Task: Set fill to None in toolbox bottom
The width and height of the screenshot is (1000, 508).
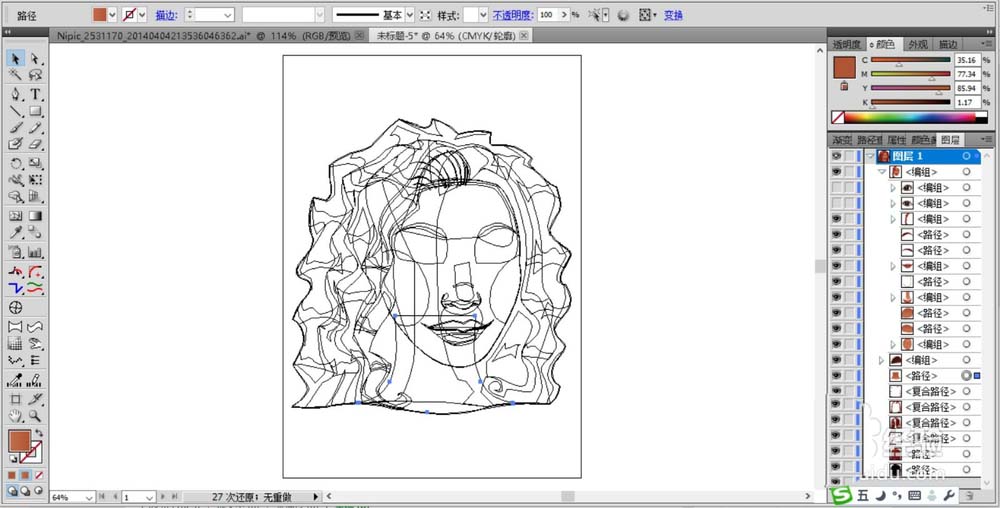Action: 39,475
